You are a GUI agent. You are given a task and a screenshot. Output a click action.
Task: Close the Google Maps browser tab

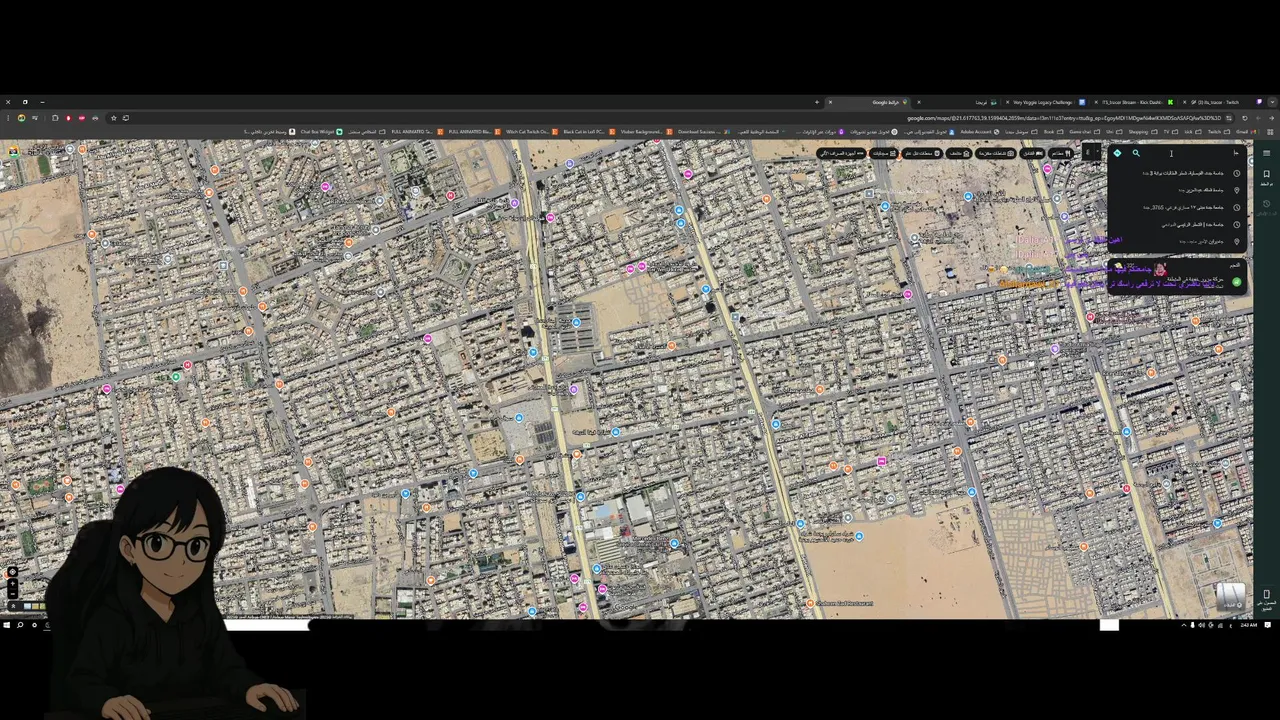click(x=830, y=102)
